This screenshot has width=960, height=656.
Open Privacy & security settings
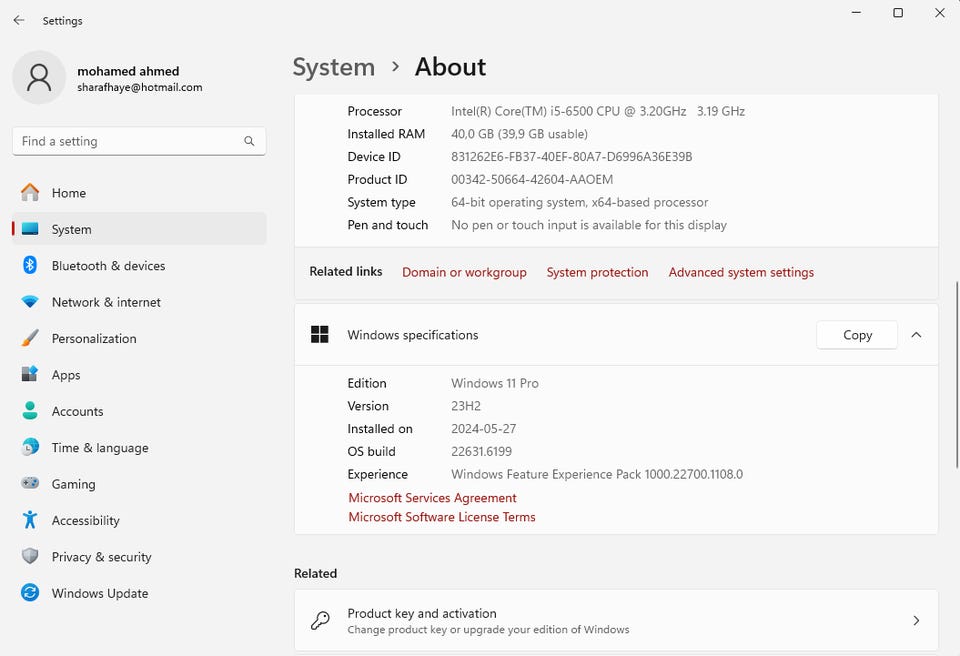coord(139,556)
